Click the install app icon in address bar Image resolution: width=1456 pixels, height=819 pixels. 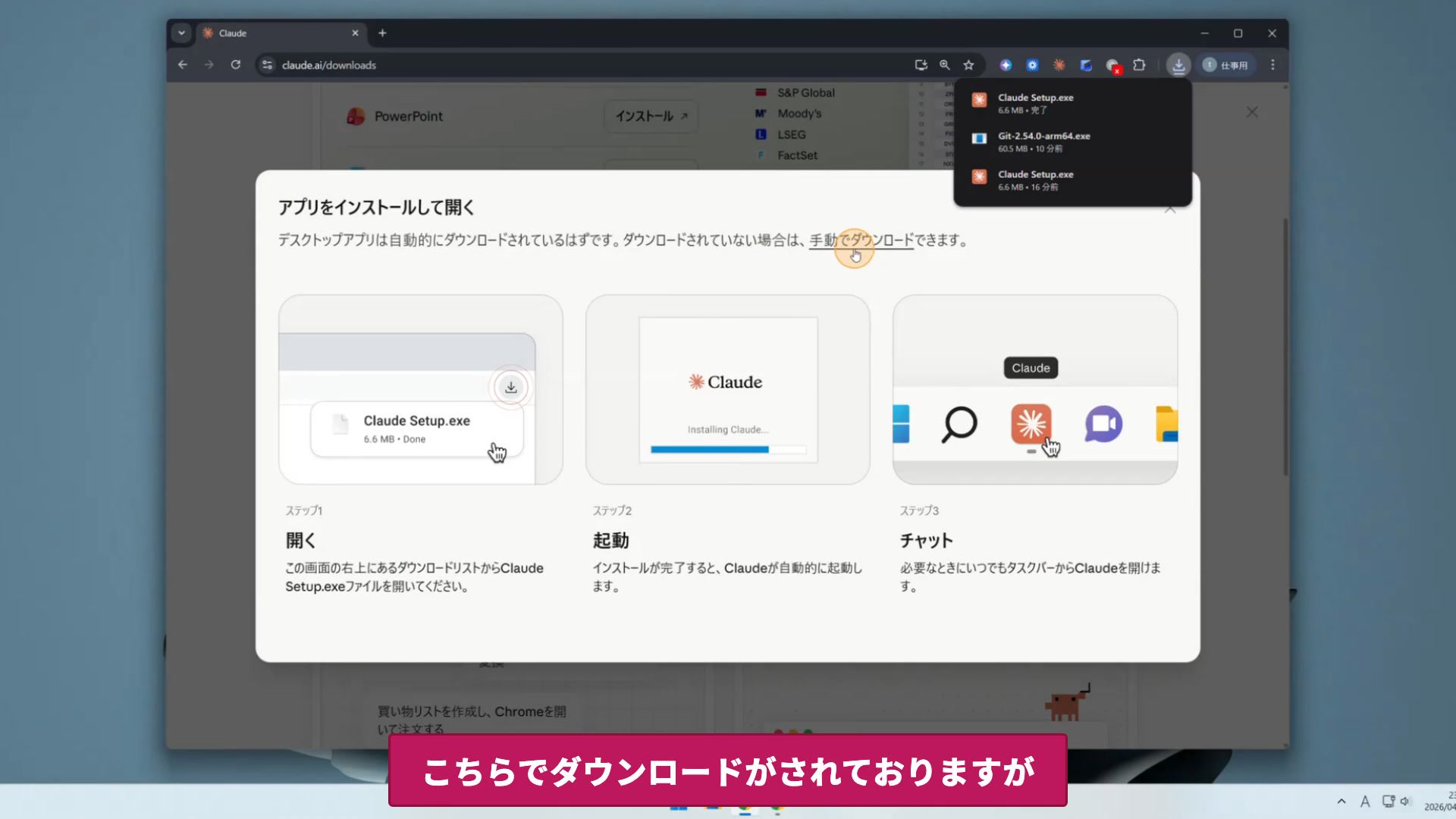[921, 65]
